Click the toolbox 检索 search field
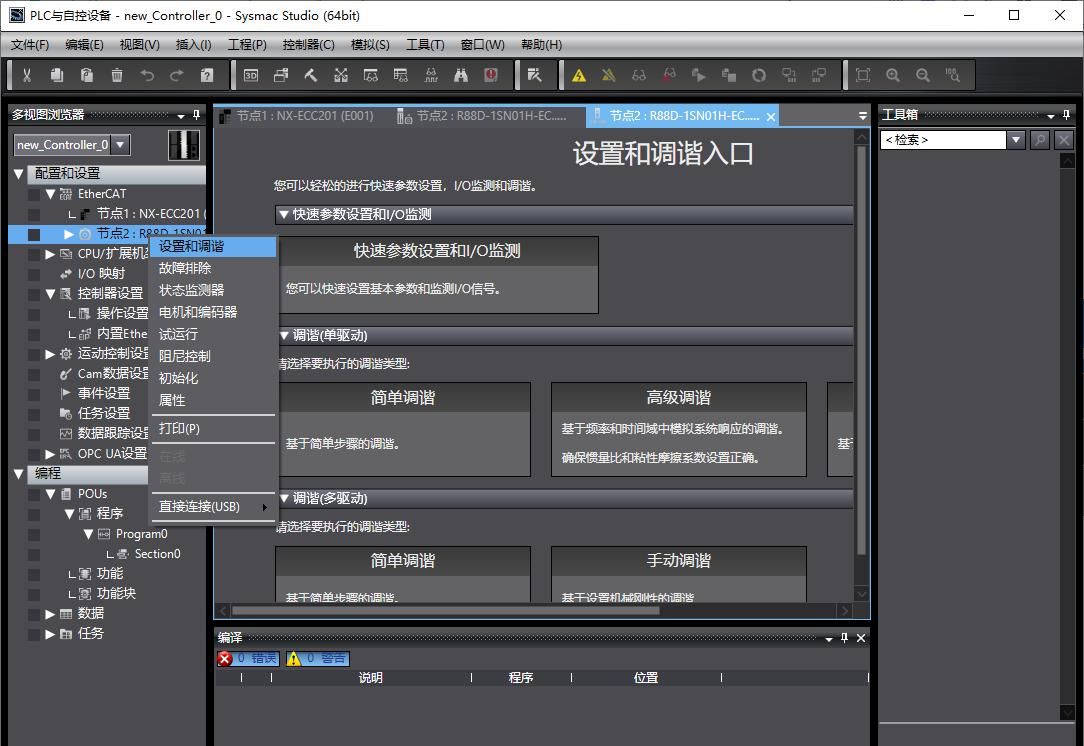 coord(942,140)
